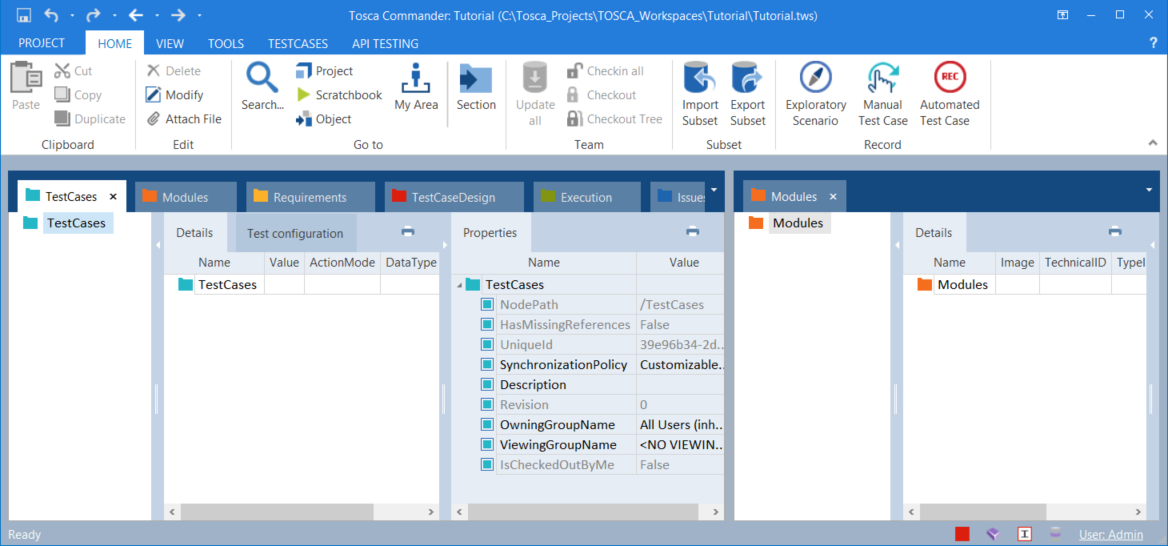Click the ActionMode column header
Viewport: 1168px width, 546px height.
(342, 262)
